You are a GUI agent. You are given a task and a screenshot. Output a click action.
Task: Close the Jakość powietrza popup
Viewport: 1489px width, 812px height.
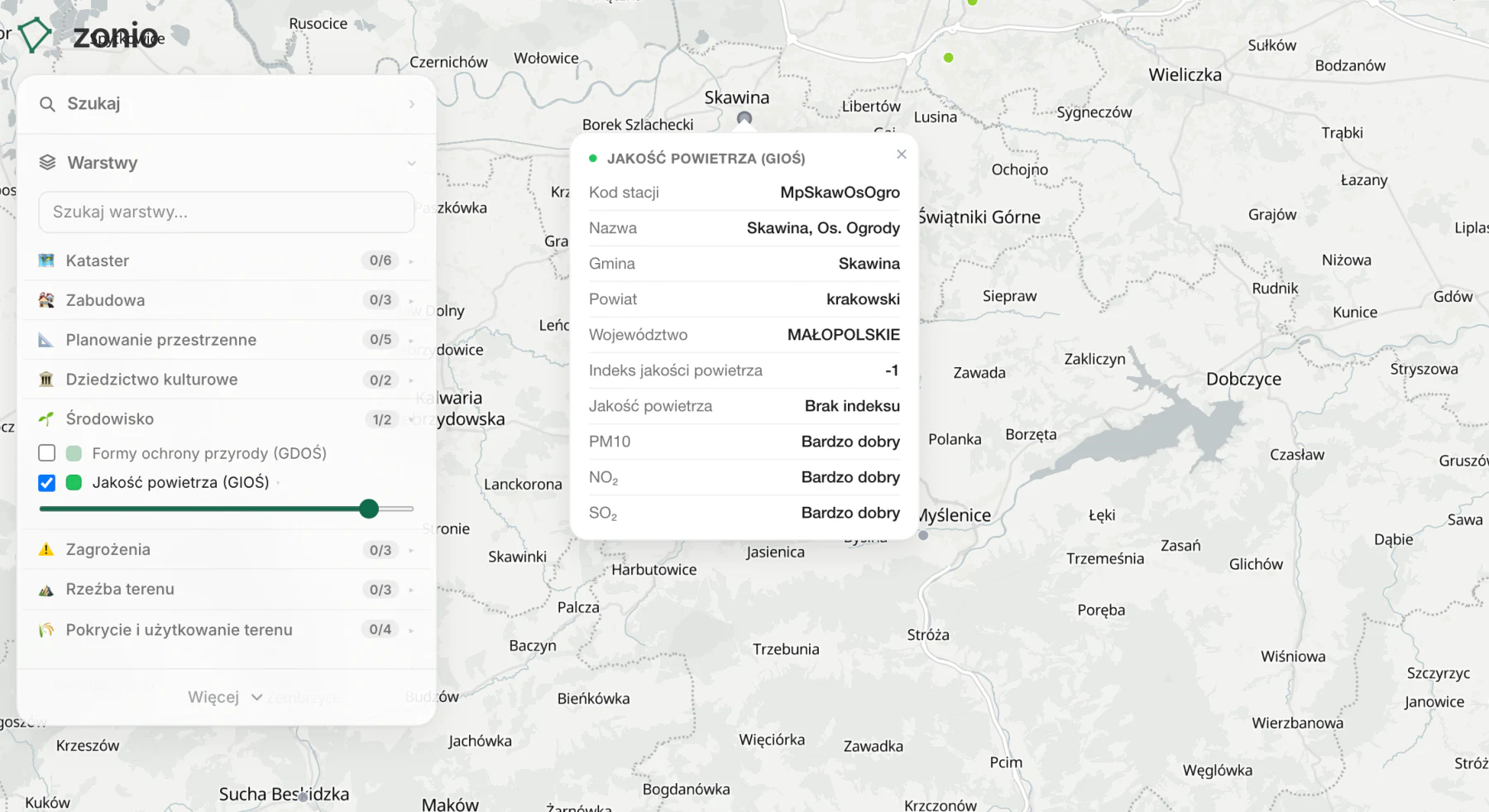(x=902, y=155)
